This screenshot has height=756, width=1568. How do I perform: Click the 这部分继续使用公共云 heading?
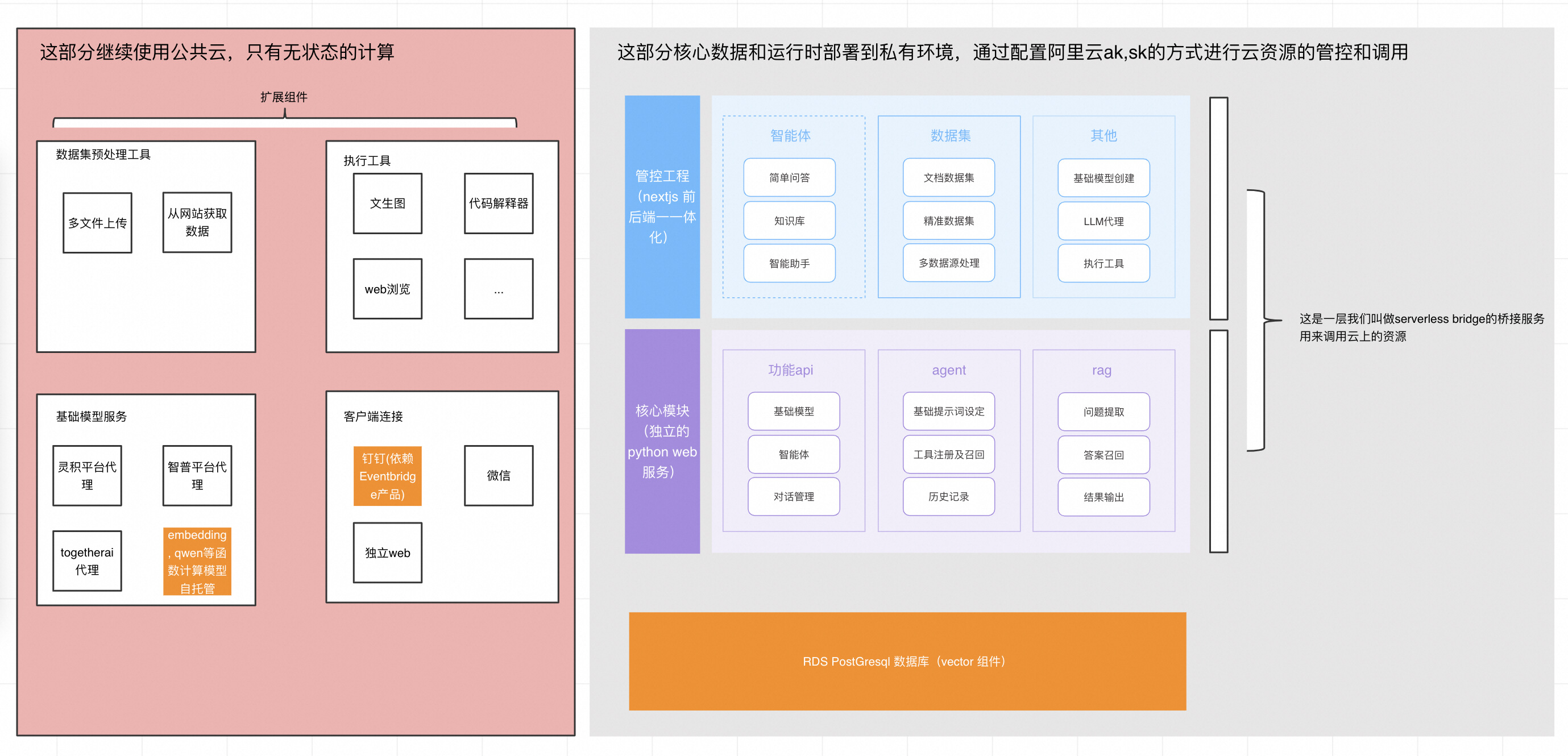click(x=217, y=52)
